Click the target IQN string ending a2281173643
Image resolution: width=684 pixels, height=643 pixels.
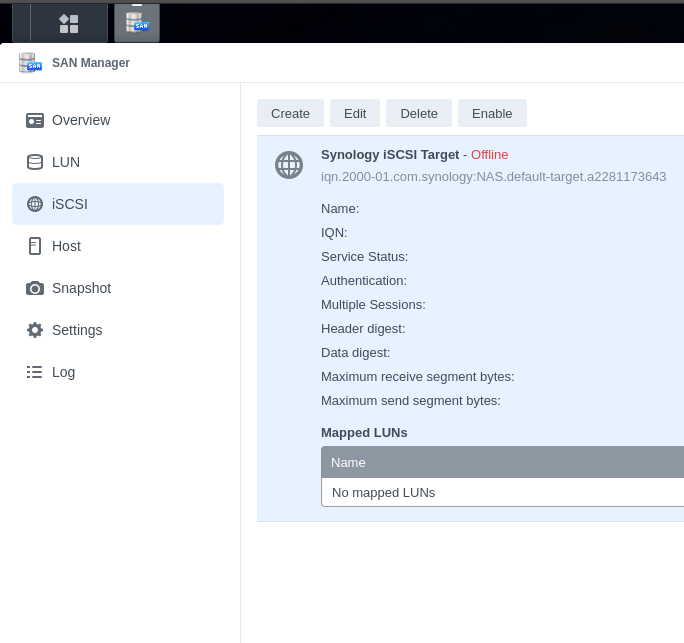click(493, 177)
